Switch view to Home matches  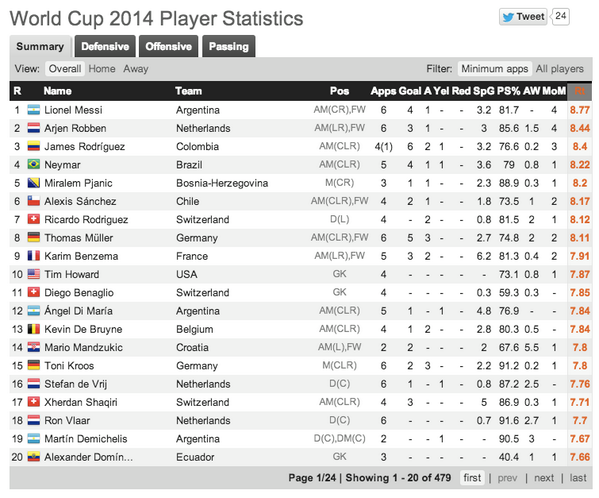click(x=102, y=69)
